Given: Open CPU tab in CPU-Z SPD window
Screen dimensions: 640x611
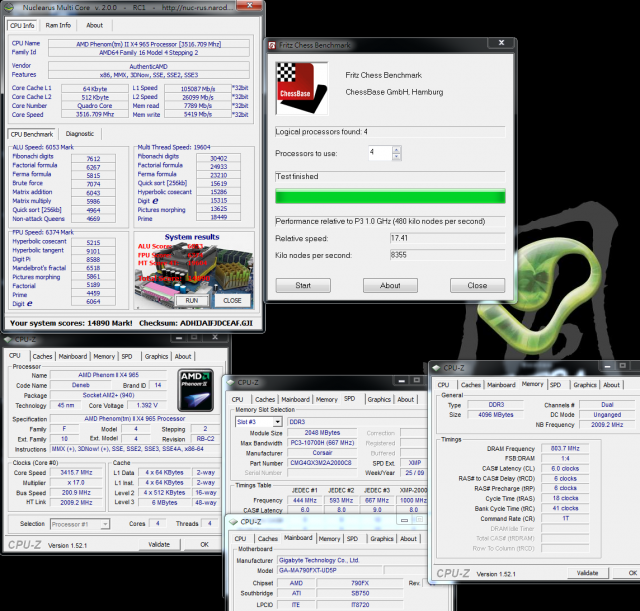Looking at the screenshot, I should [238, 400].
